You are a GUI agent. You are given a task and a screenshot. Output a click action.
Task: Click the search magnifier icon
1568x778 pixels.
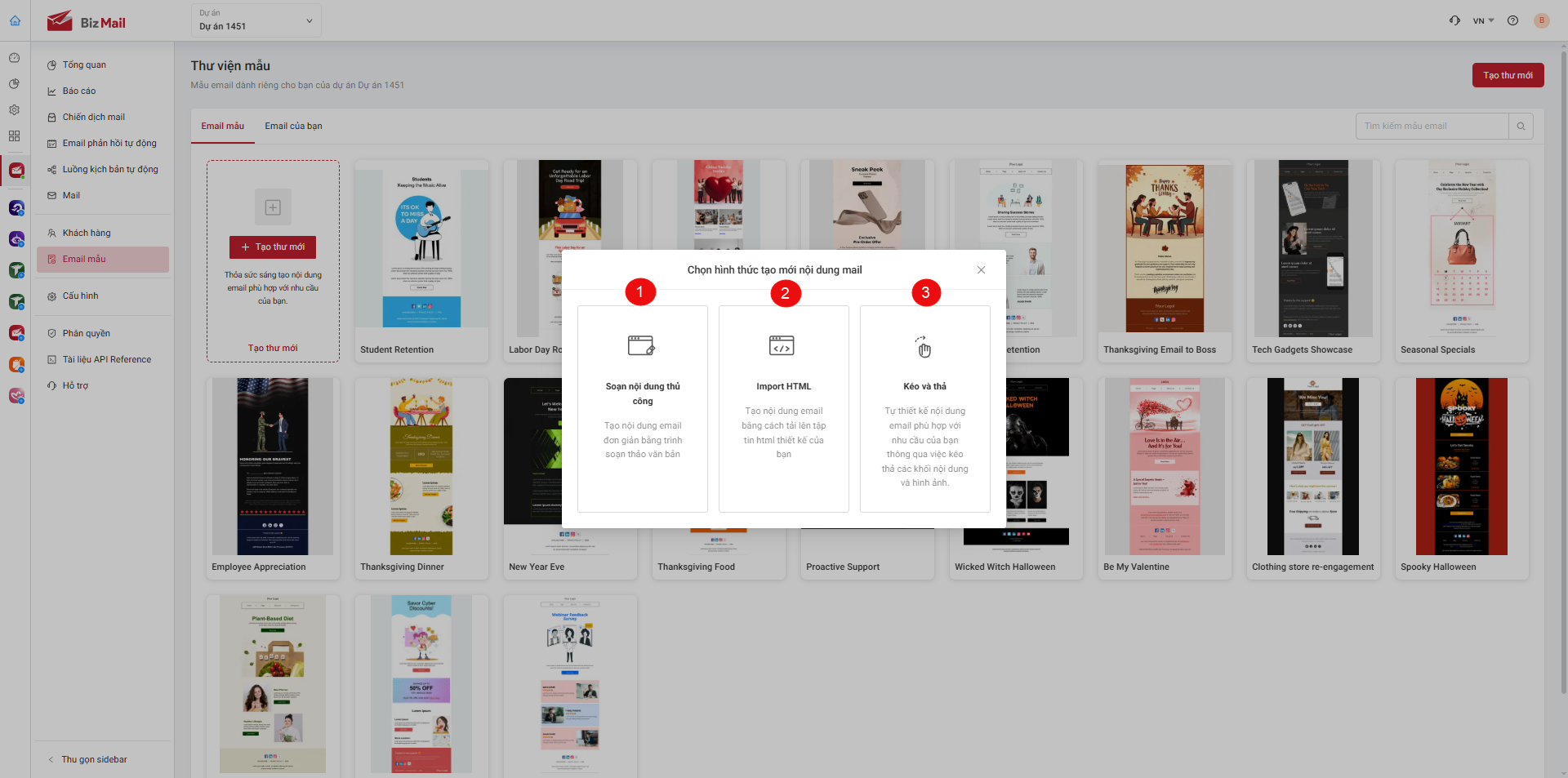[1521, 127]
